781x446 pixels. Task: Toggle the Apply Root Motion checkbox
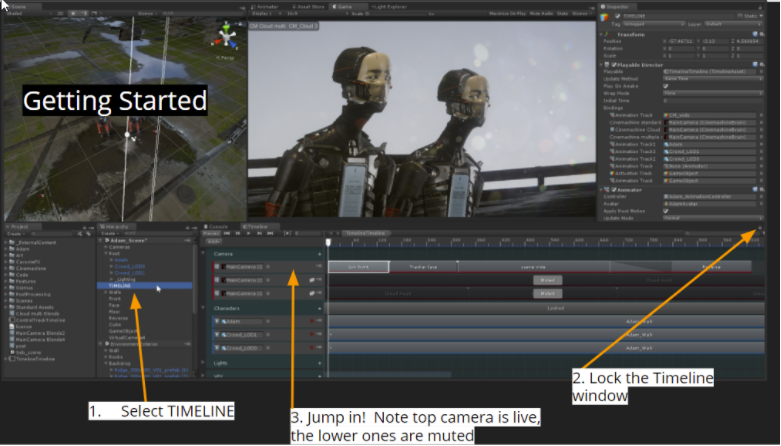tap(666, 210)
